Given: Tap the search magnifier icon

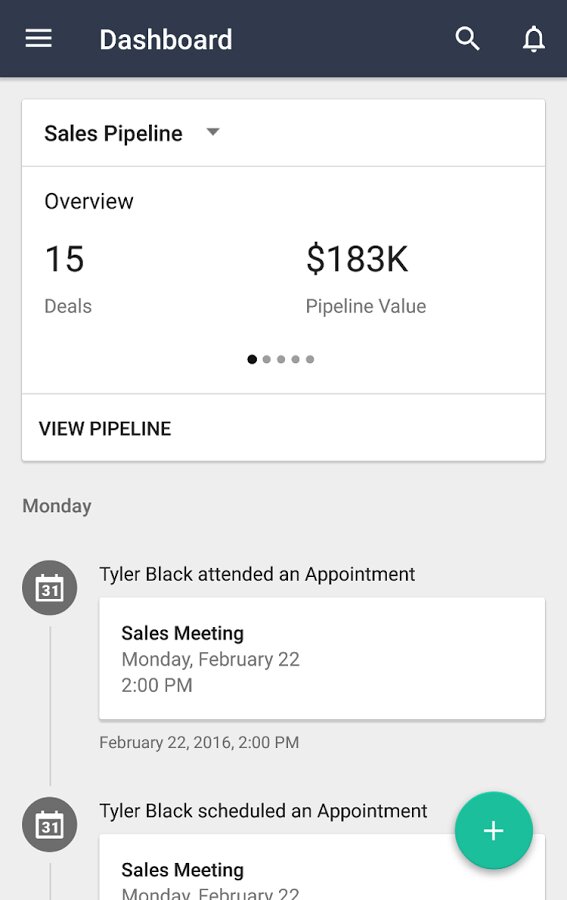Looking at the screenshot, I should tap(467, 39).
